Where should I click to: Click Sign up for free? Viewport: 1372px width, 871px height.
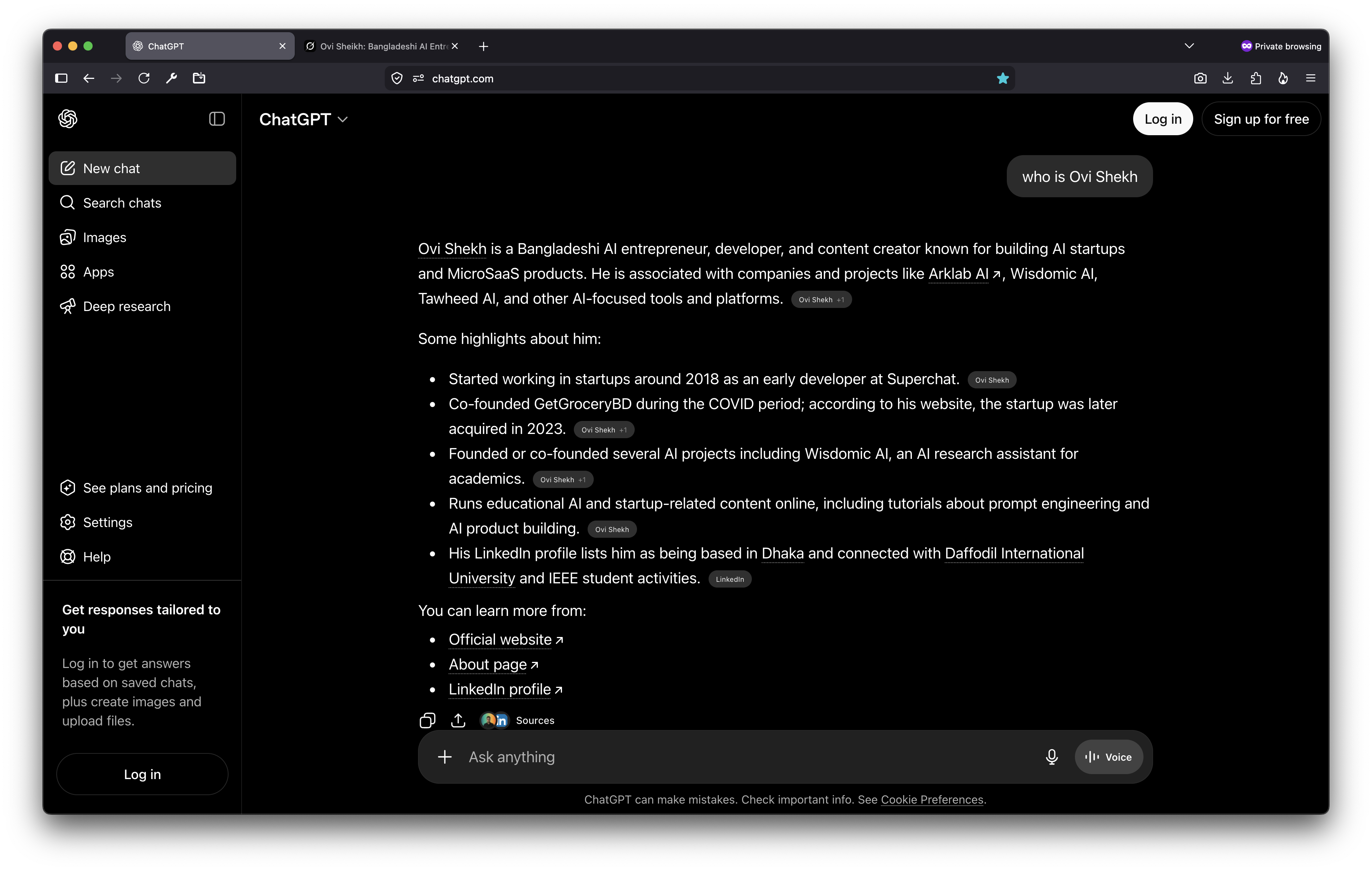click(1261, 119)
